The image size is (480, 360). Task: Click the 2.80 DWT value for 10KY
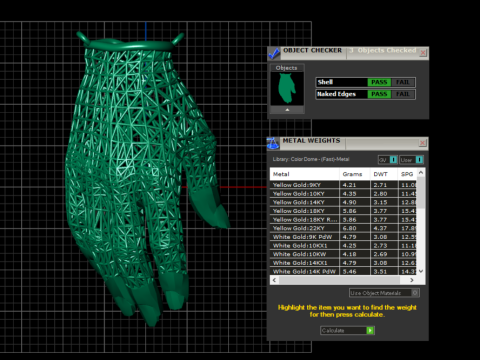click(380, 194)
